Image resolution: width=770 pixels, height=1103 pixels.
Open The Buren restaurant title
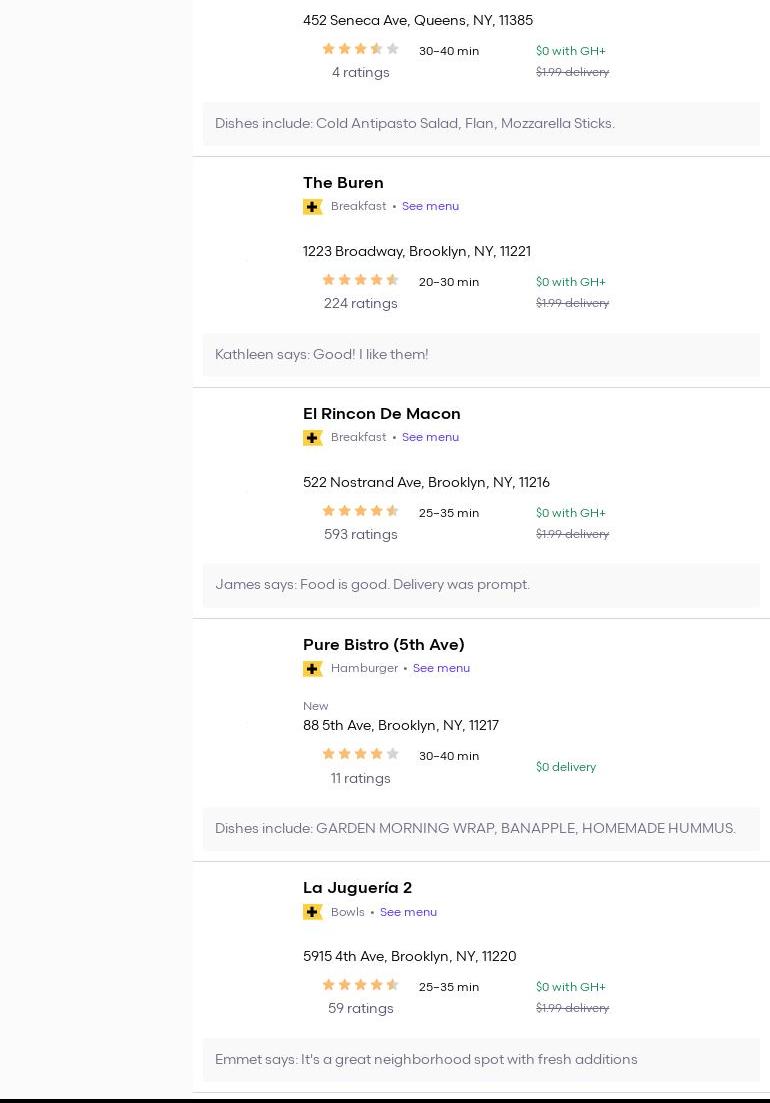click(x=343, y=183)
